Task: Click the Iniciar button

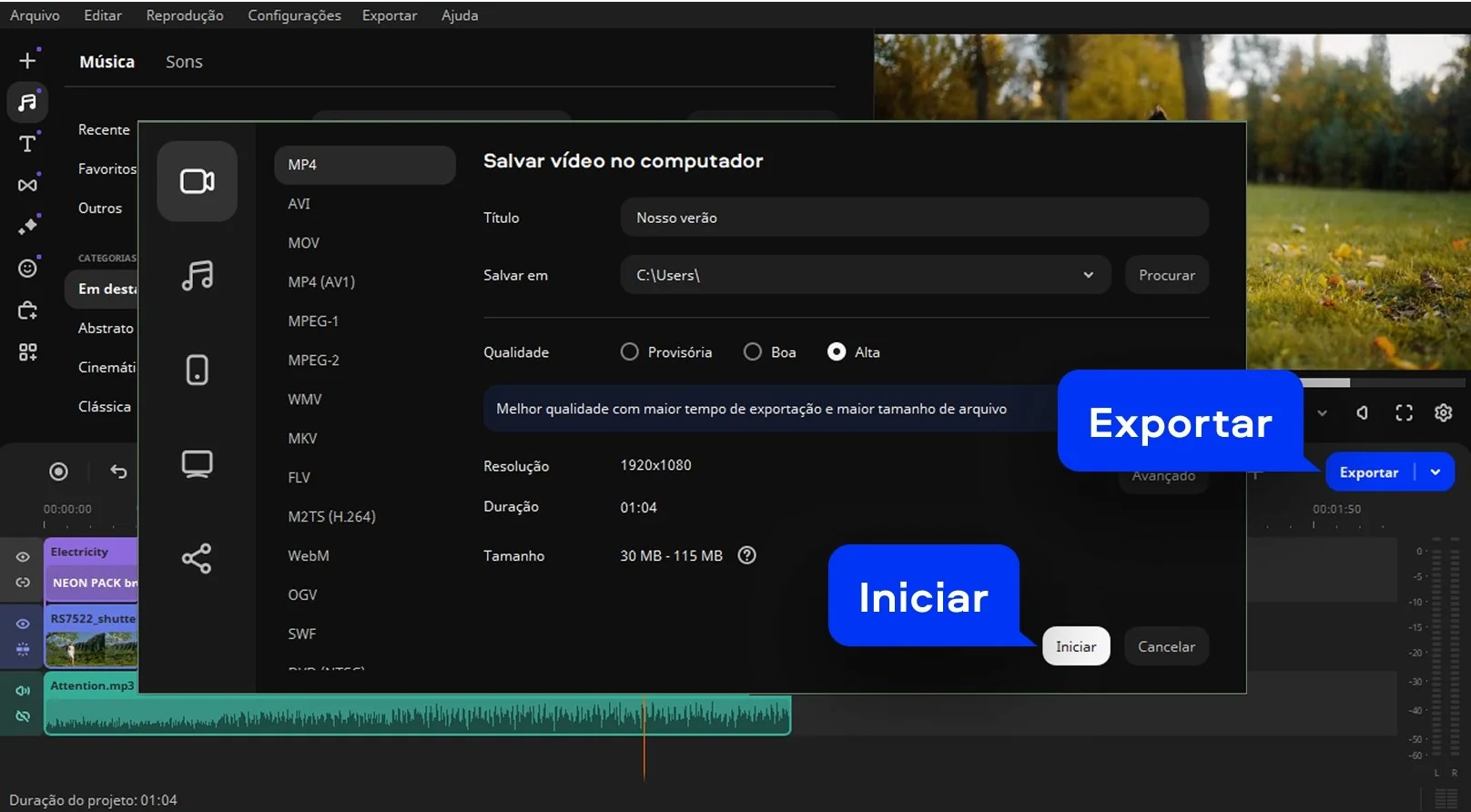Action: (x=1075, y=646)
